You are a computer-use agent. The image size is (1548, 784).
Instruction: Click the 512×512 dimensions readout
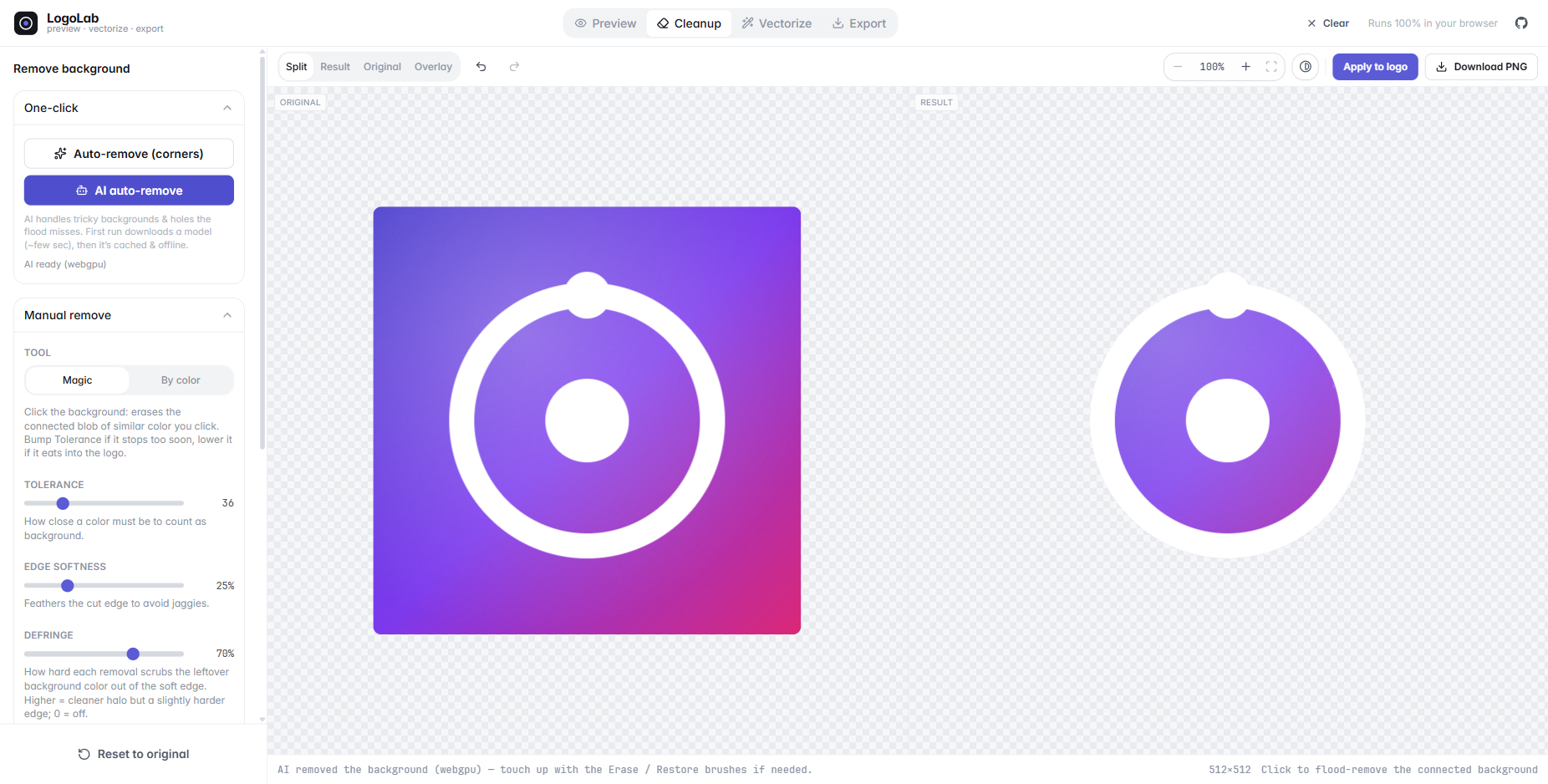pos(1230,770)
